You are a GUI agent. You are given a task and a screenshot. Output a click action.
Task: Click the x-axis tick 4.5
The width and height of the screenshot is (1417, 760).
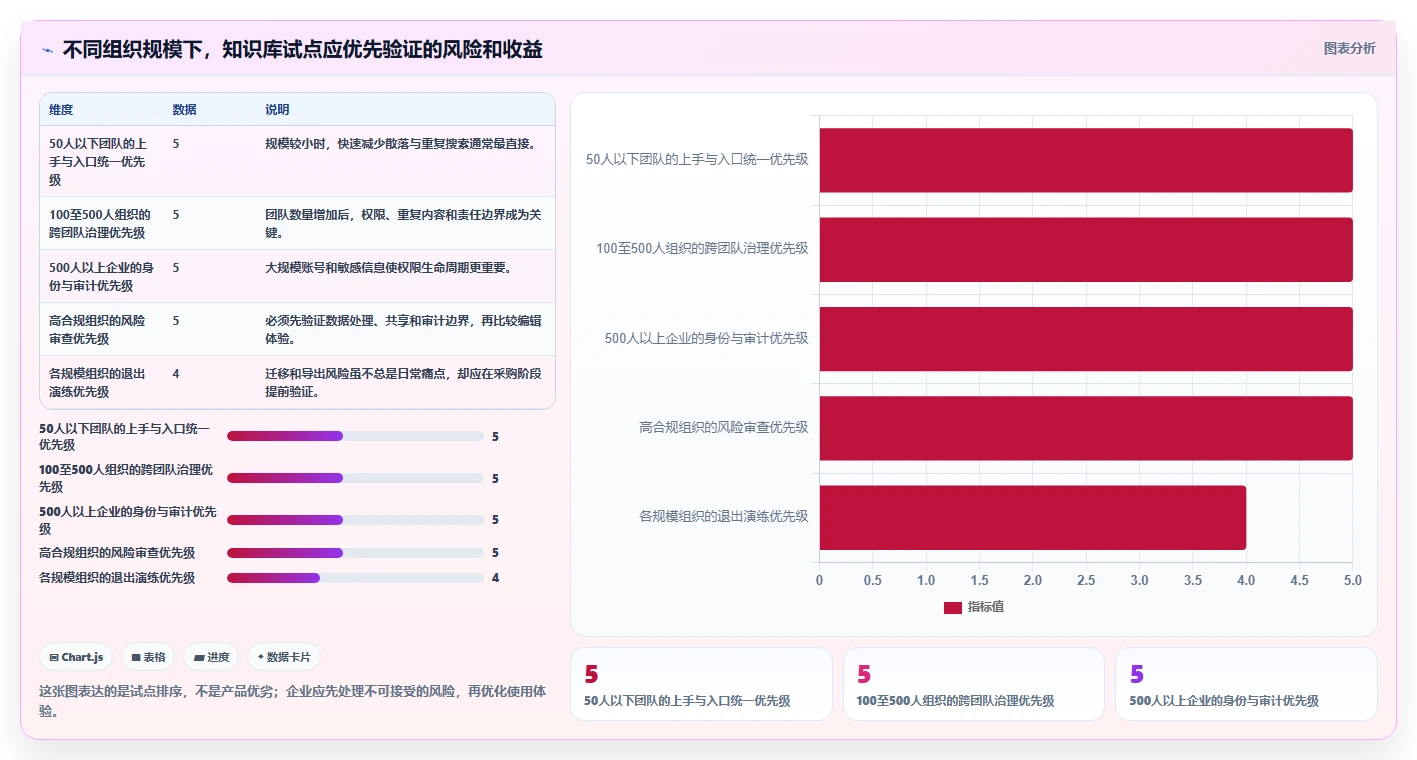coord(1300,580)
